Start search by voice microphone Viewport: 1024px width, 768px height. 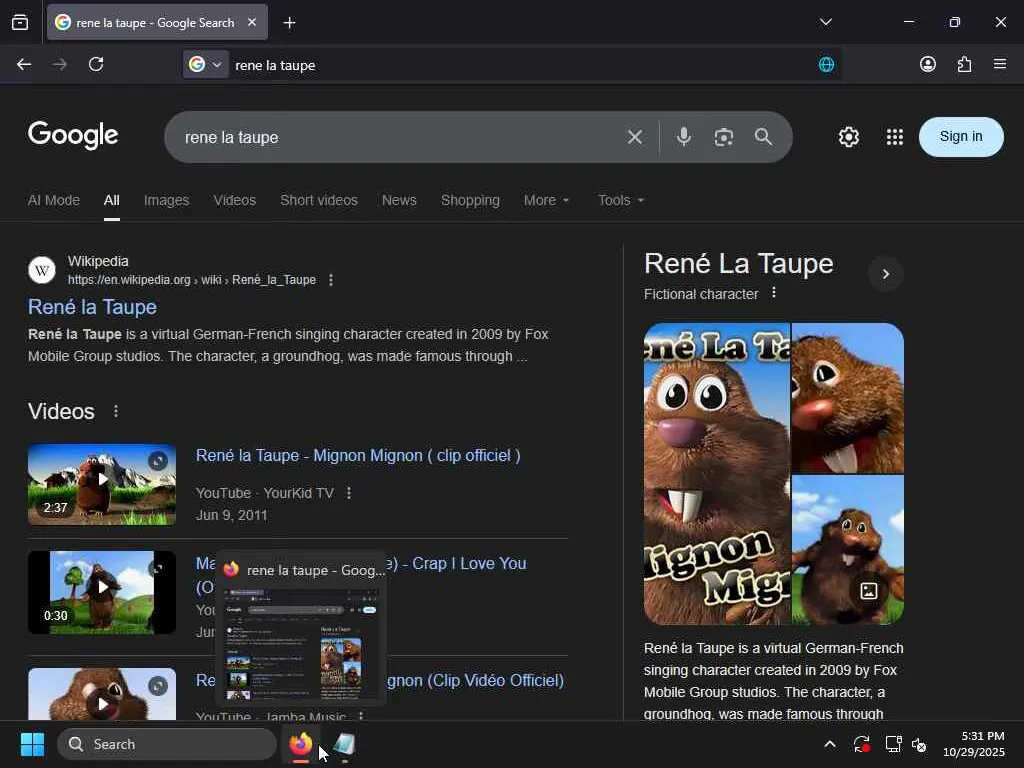[683, 136]
